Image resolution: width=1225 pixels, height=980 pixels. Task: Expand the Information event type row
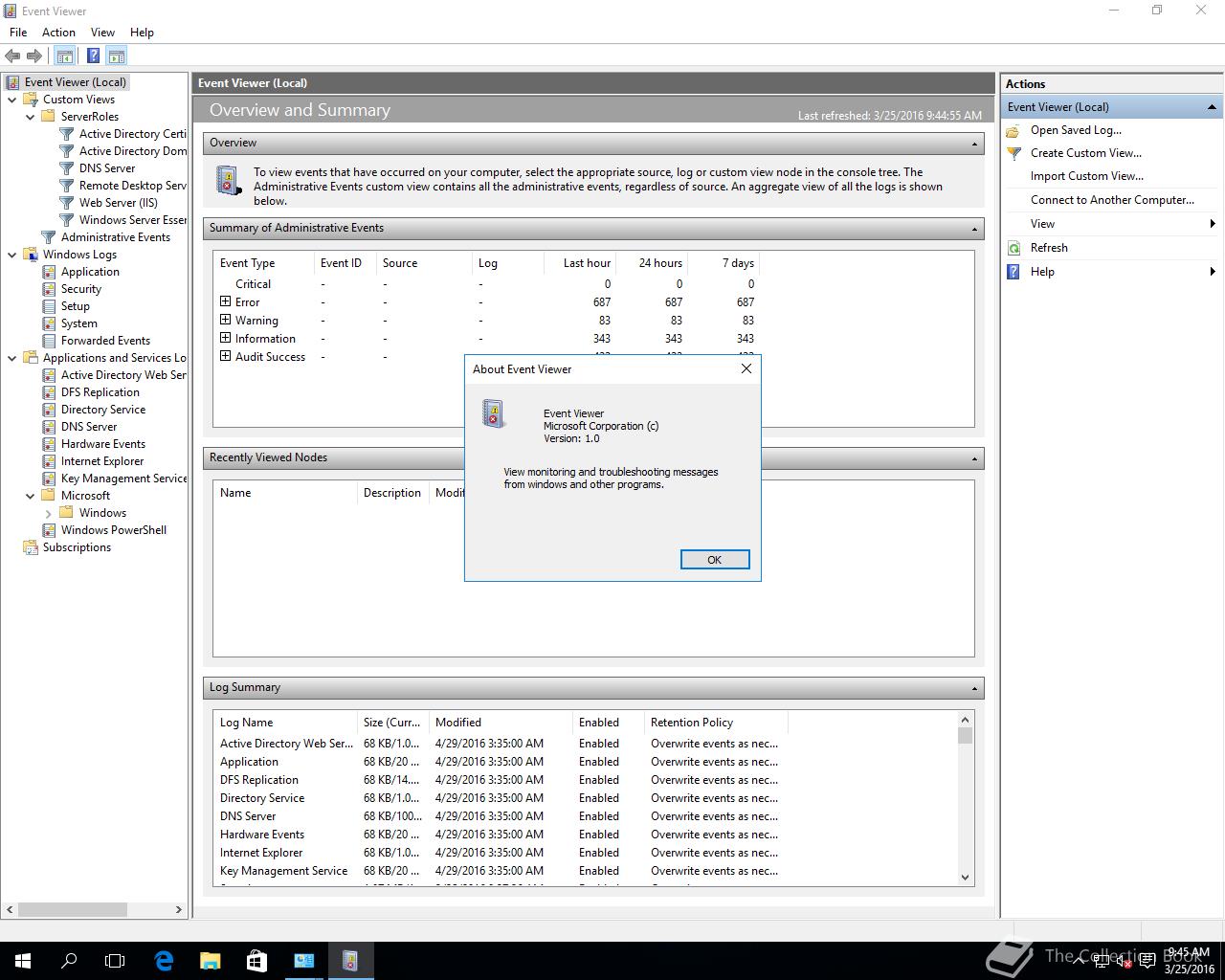point(226,338)
